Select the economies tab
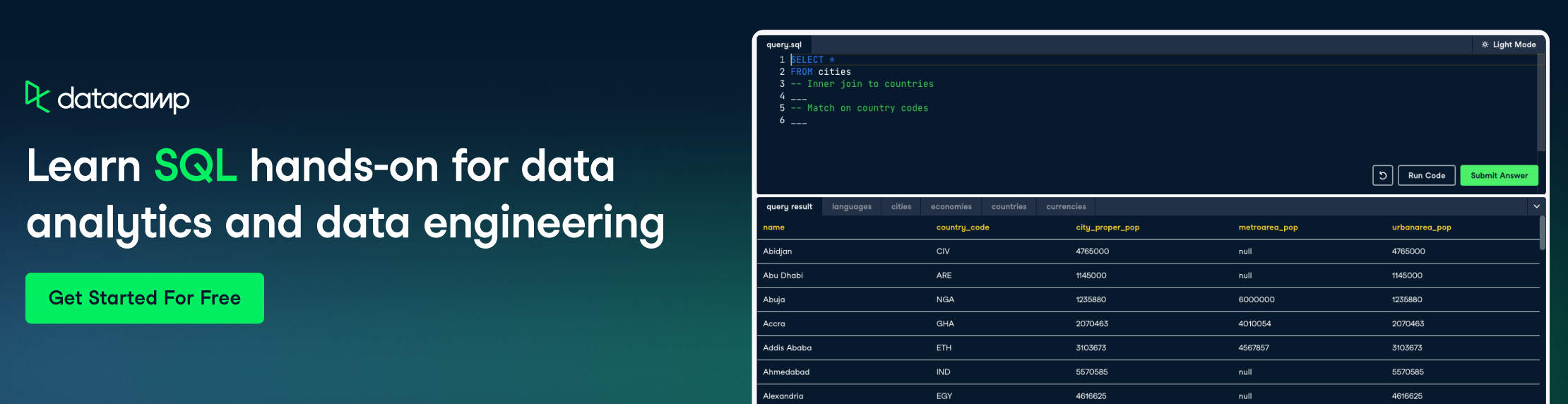 point(951,207)
